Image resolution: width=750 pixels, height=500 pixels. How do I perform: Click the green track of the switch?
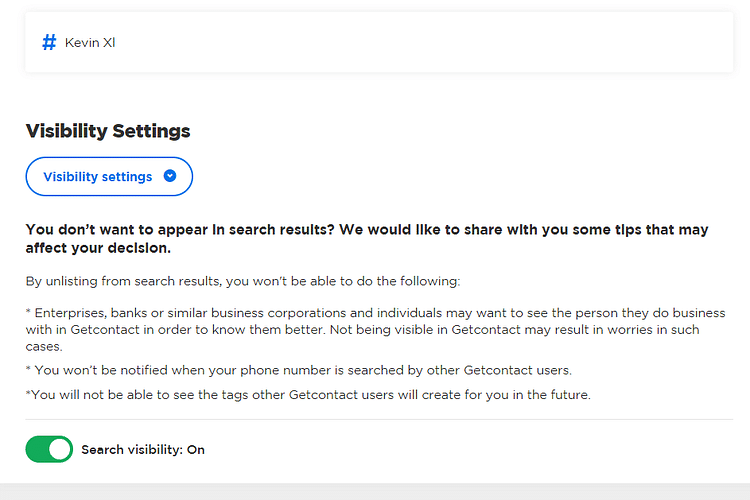[x=36, y=449]
